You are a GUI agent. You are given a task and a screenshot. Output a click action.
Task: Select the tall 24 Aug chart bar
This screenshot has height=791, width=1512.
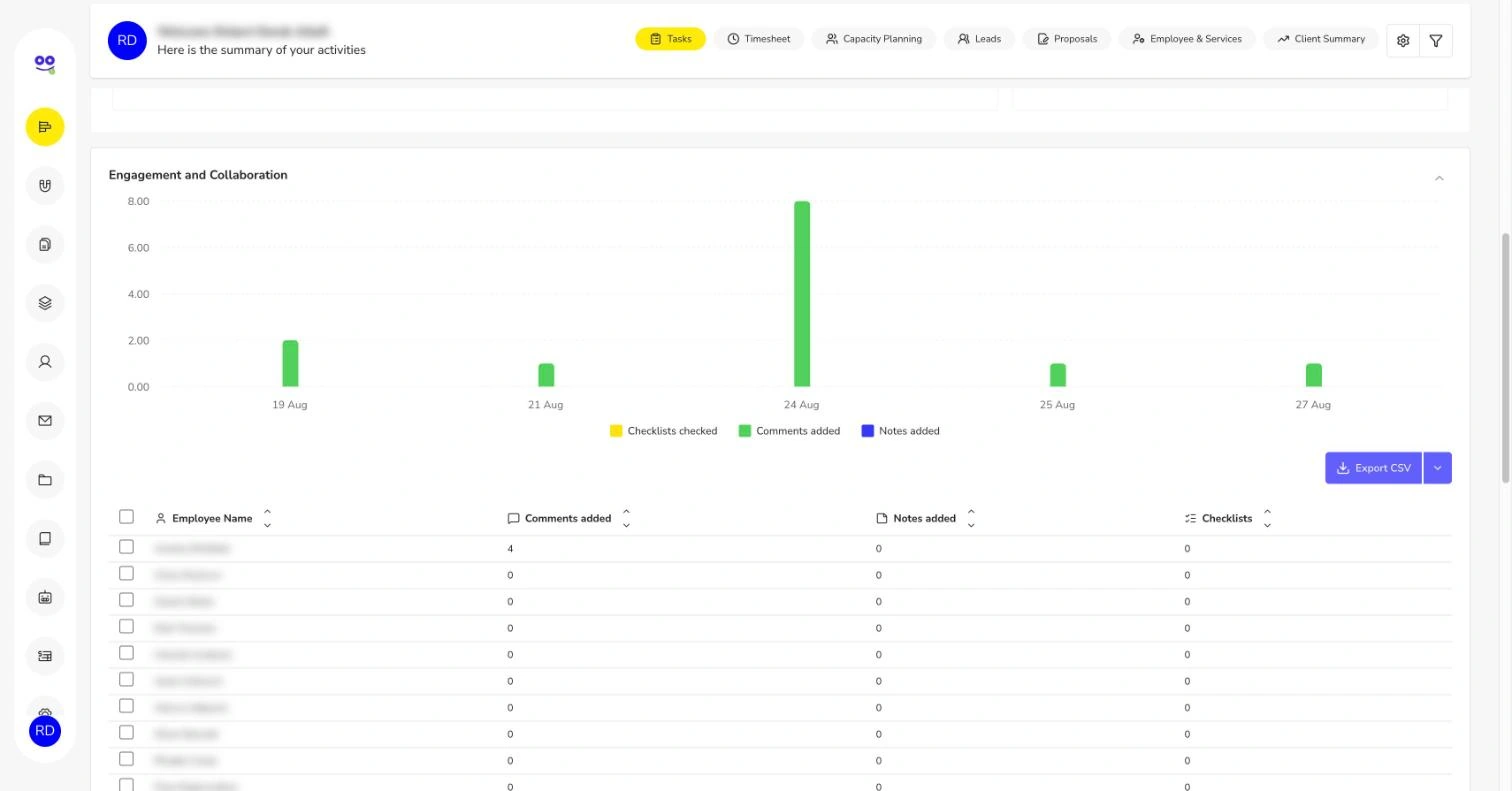click(802, 294)
